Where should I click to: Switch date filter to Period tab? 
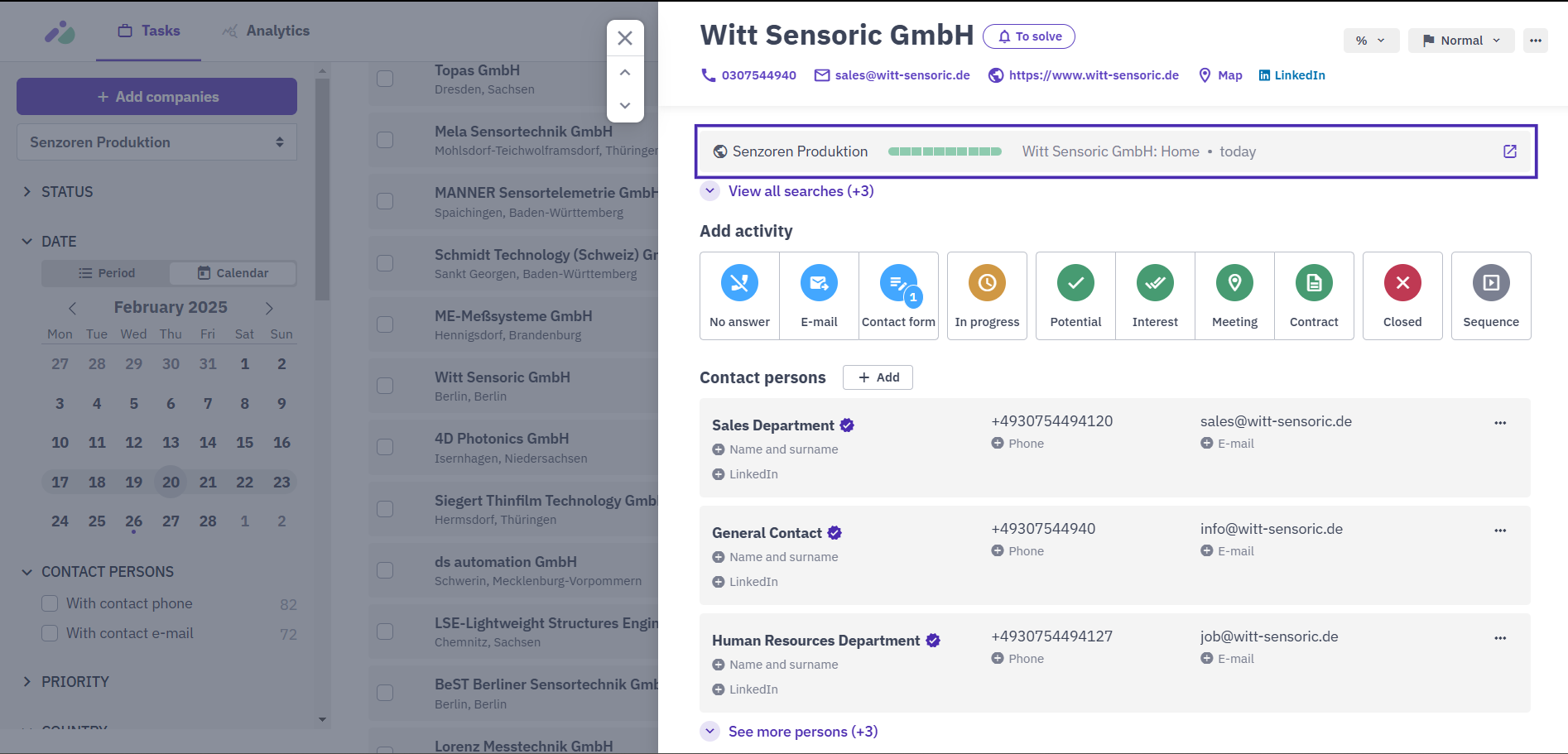[106, 273]
